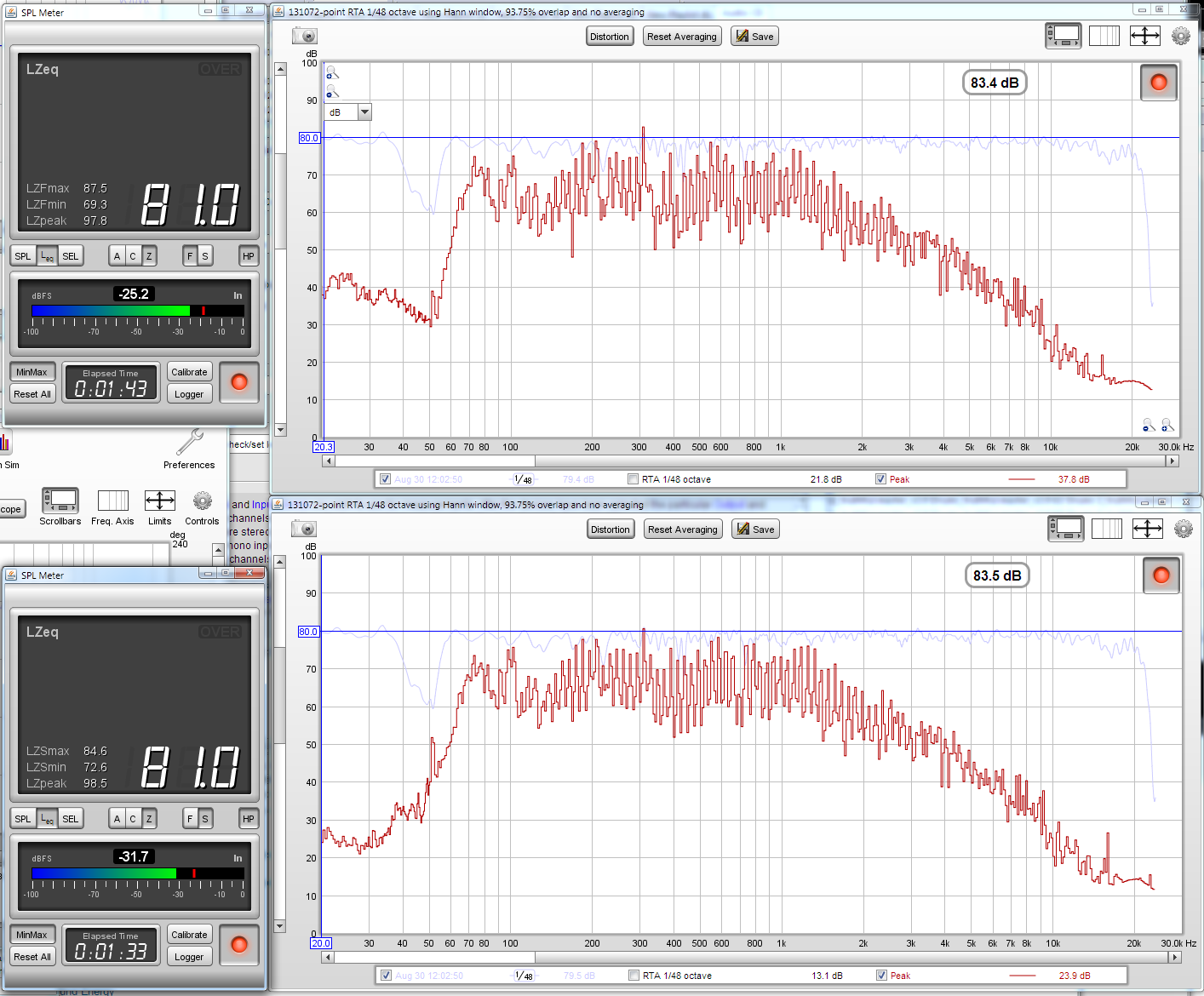
Task: Open top RTA settings gear
Action: (1181, 36)
